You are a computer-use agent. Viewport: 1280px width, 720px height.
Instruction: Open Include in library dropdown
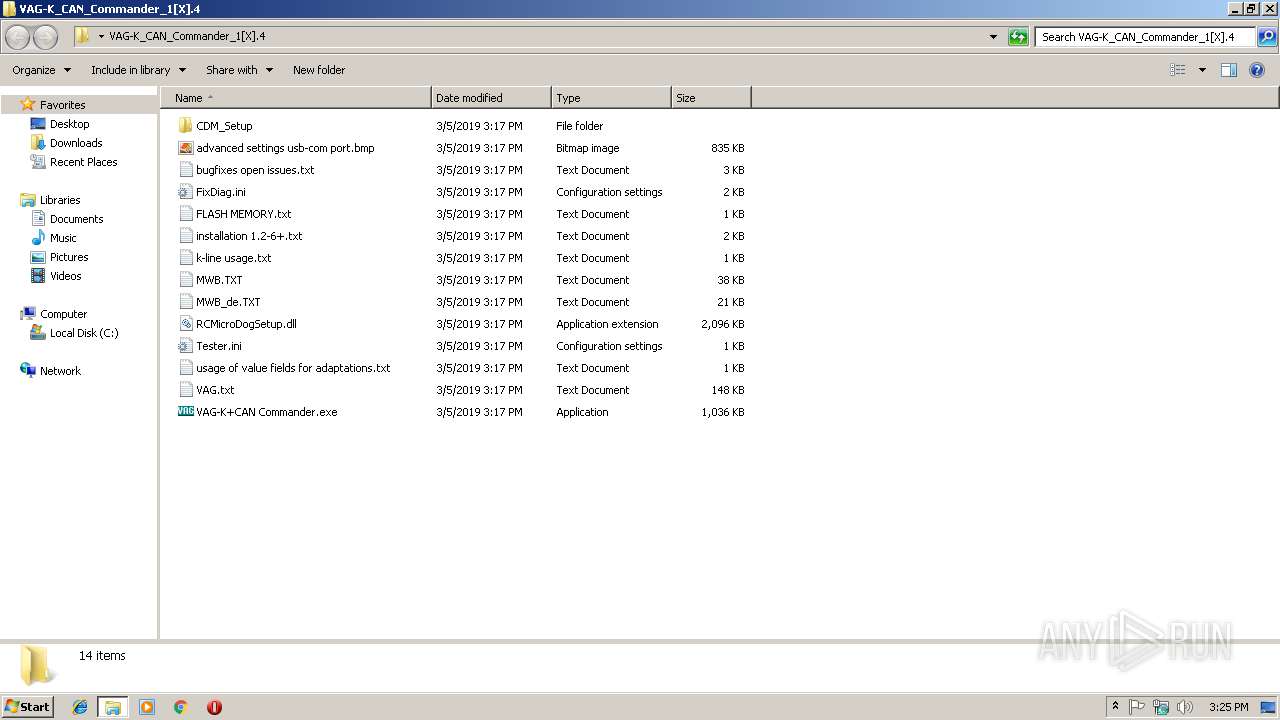(x=138, y=70)
